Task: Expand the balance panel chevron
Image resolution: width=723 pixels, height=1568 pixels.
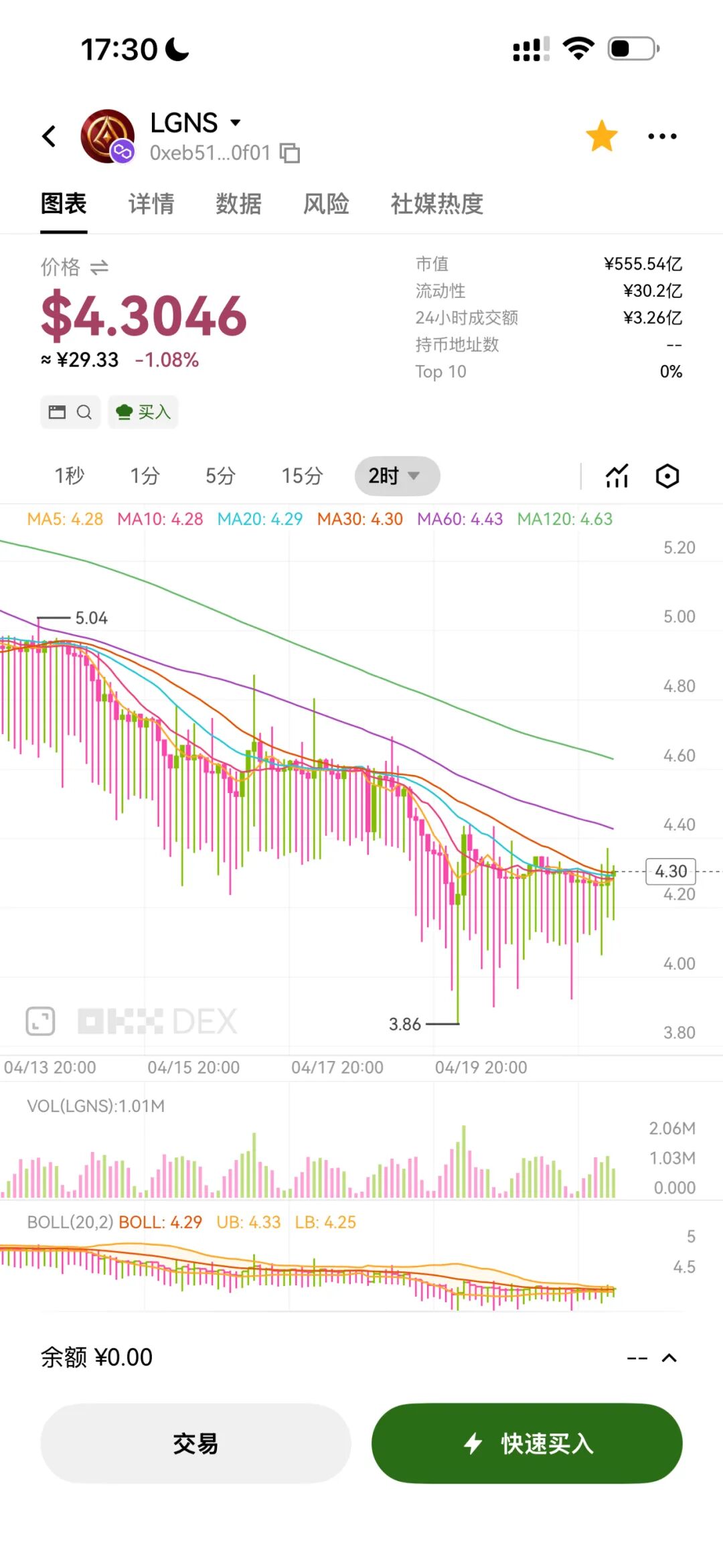Action: (669, 1358)
